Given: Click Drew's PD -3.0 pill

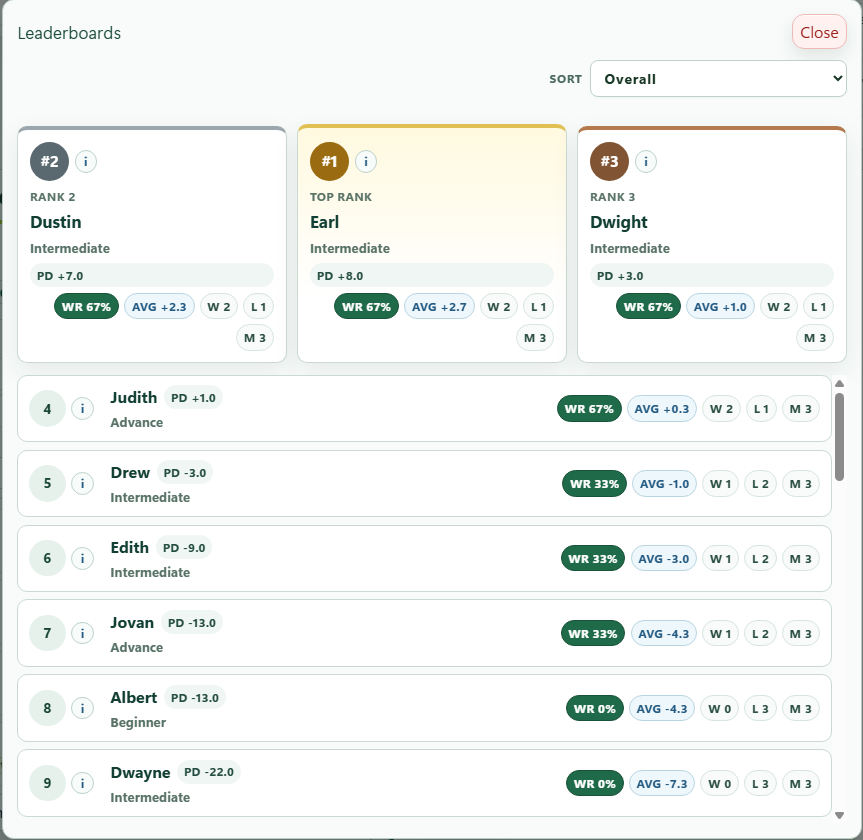Looking at the screenshot, I should point(185,473).
